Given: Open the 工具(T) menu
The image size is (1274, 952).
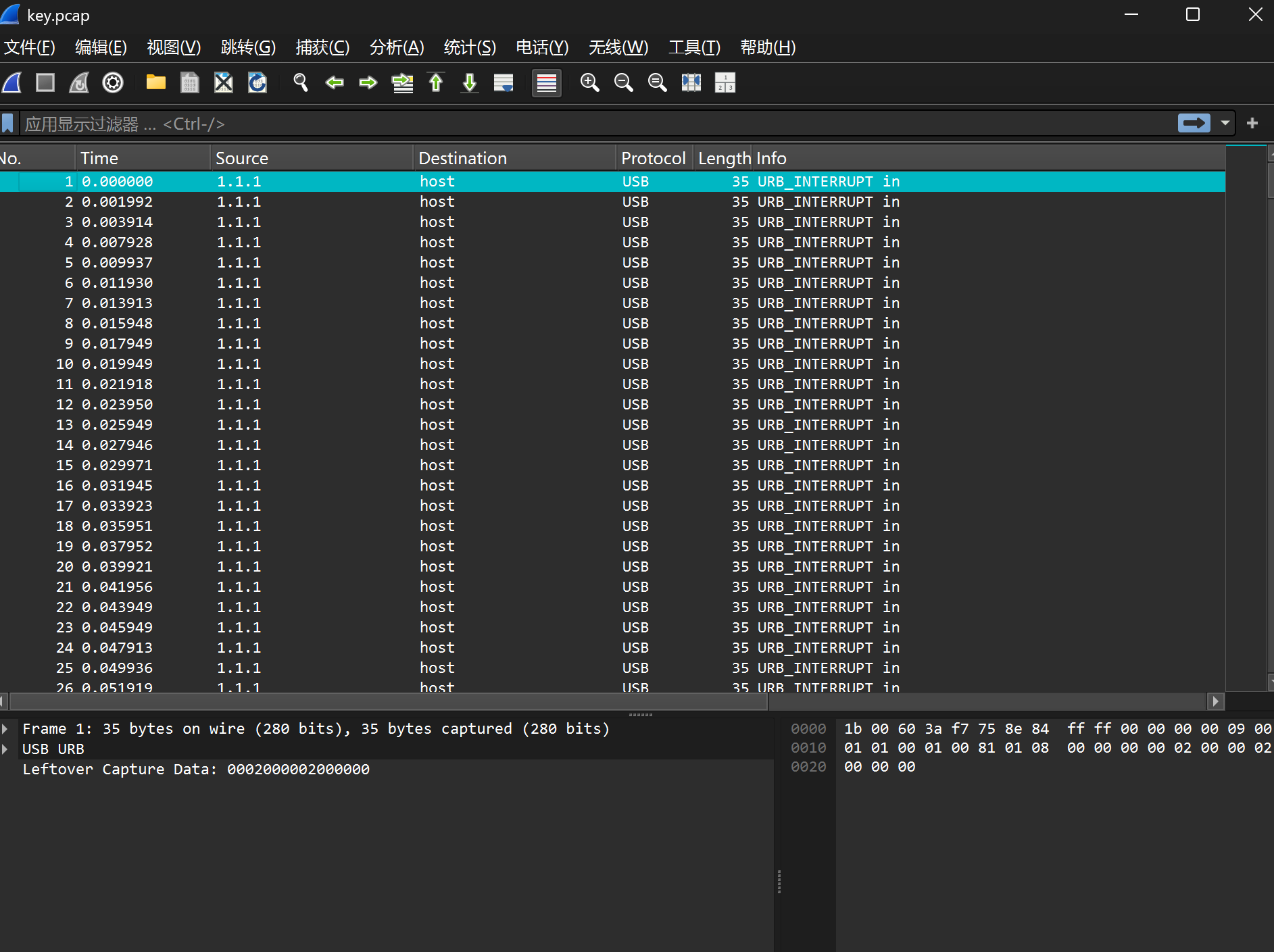Looking at the screenshot, I should [694, 47].
